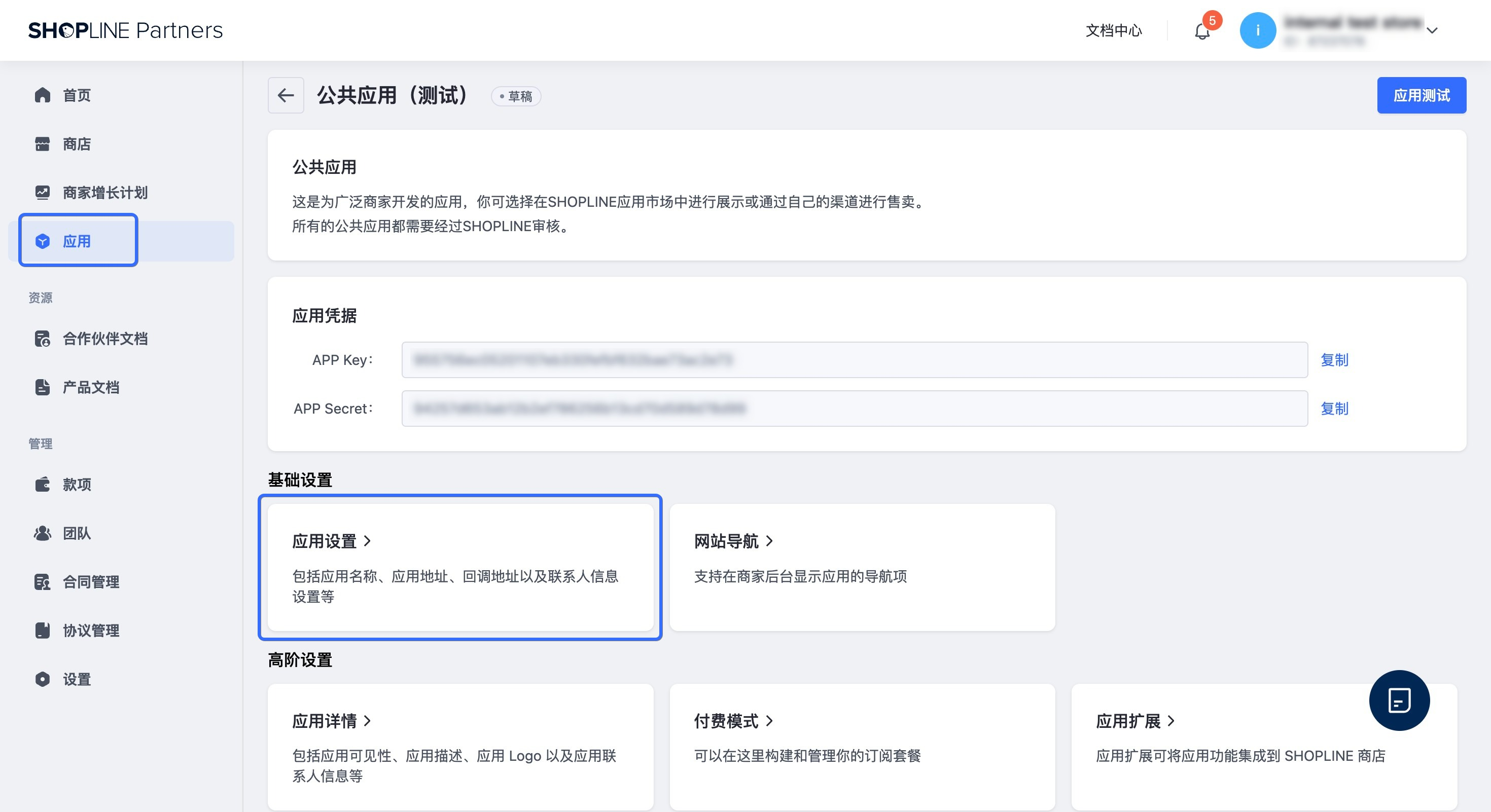Click the chevron next to 应用设置

pyautogui.click(x=367, y=541)
